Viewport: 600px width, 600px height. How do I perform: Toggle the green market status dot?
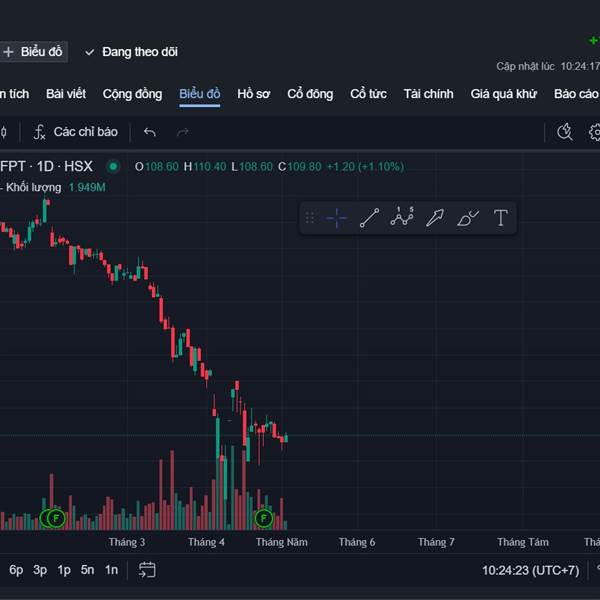[x=113, y=166]
